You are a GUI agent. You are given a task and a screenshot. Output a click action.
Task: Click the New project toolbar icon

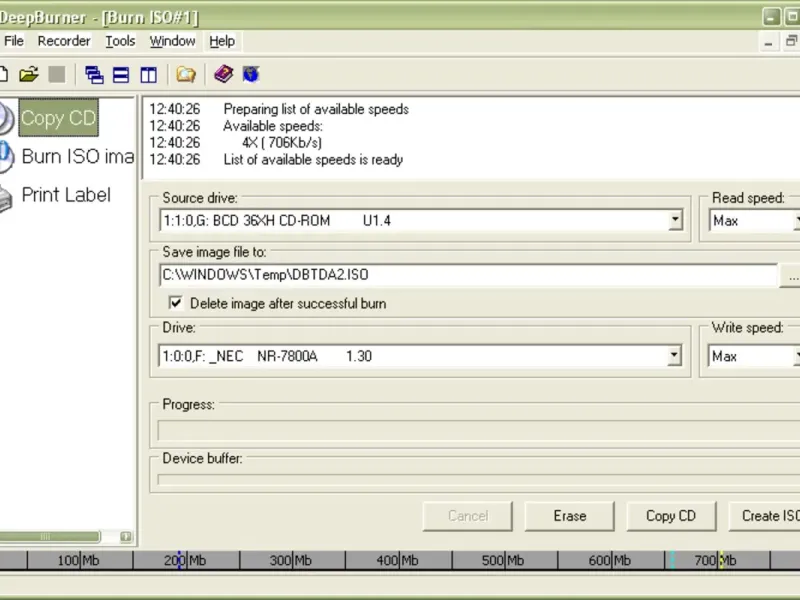pos(3,74)
